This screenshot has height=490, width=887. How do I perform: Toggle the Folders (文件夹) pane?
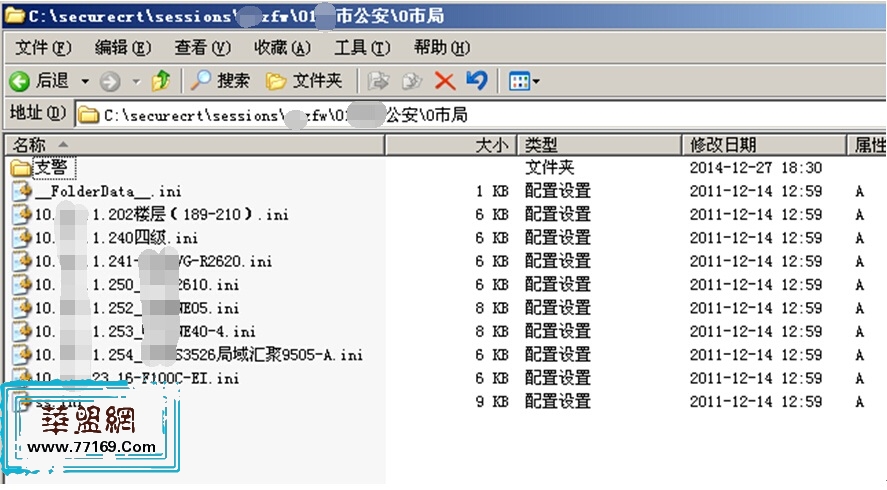(305, 81)
